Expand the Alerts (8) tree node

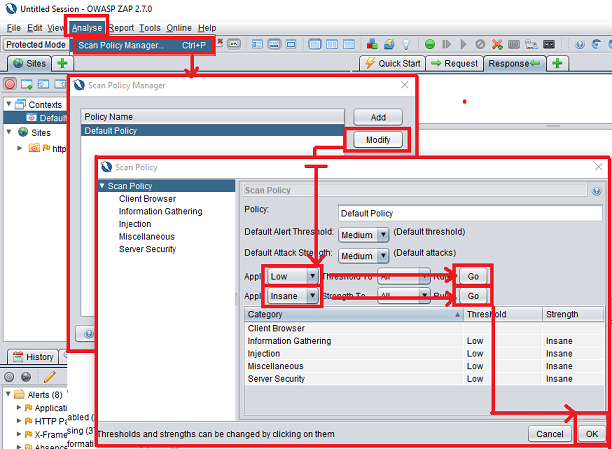[x=9, y=394]
